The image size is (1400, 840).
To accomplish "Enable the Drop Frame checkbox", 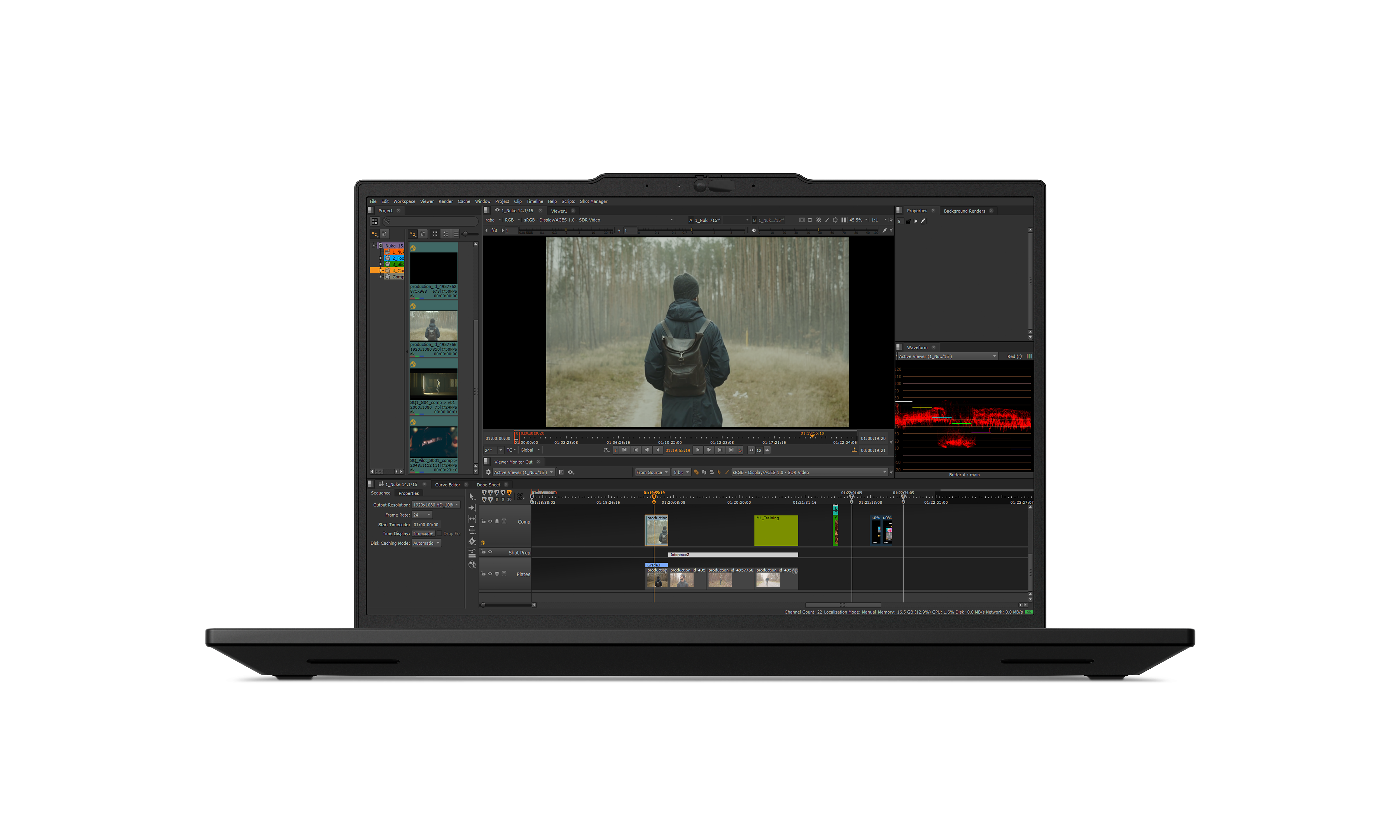I will 439,533.
